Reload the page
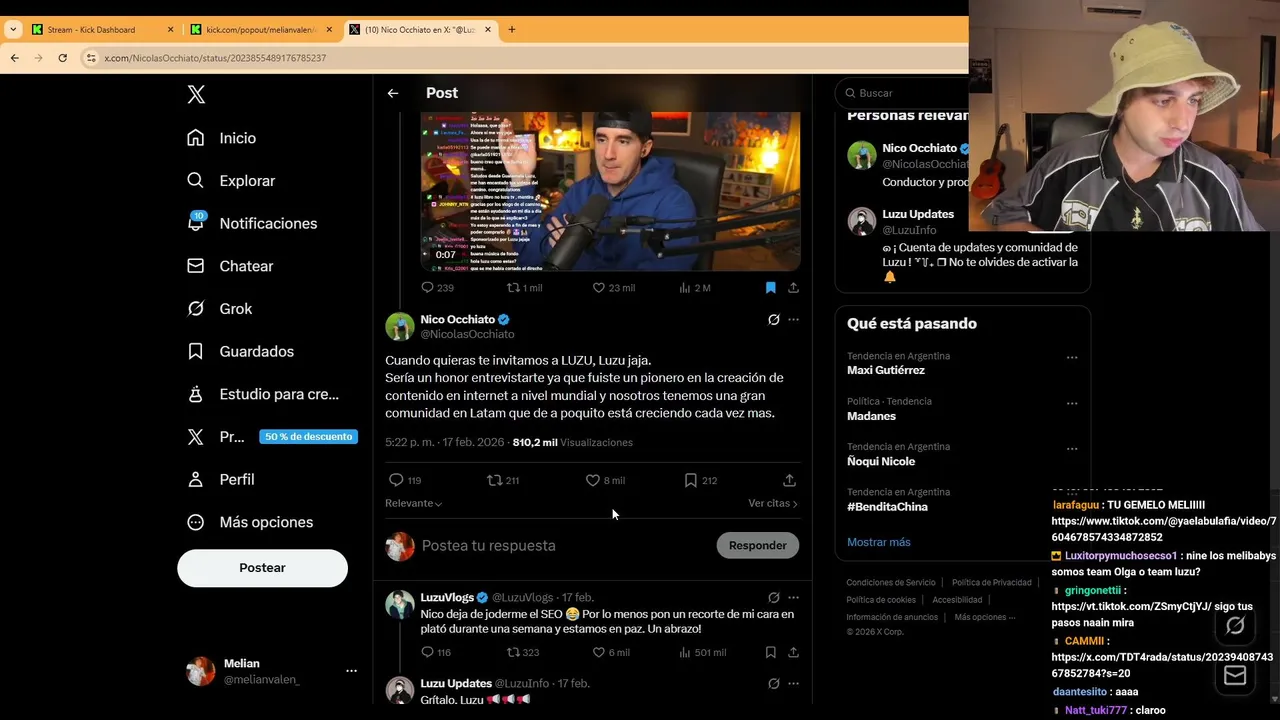This screenshot has width=1280, height=720. coord(62,58)
